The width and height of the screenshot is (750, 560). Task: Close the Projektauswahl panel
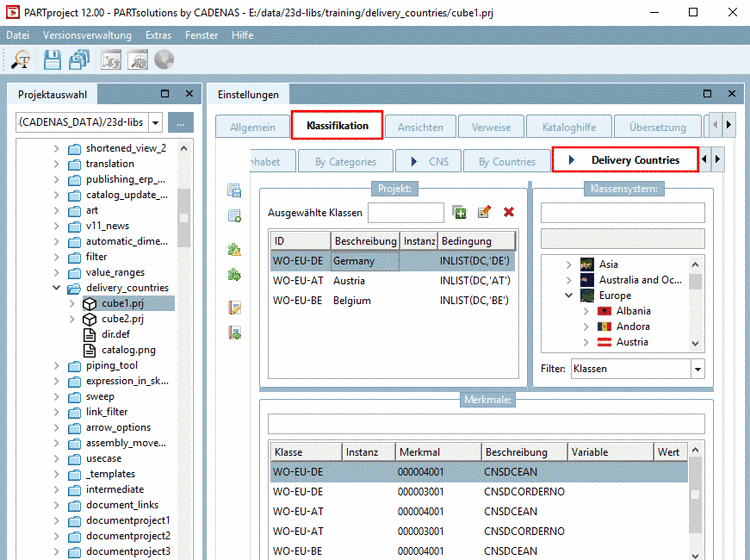point(189,94)
